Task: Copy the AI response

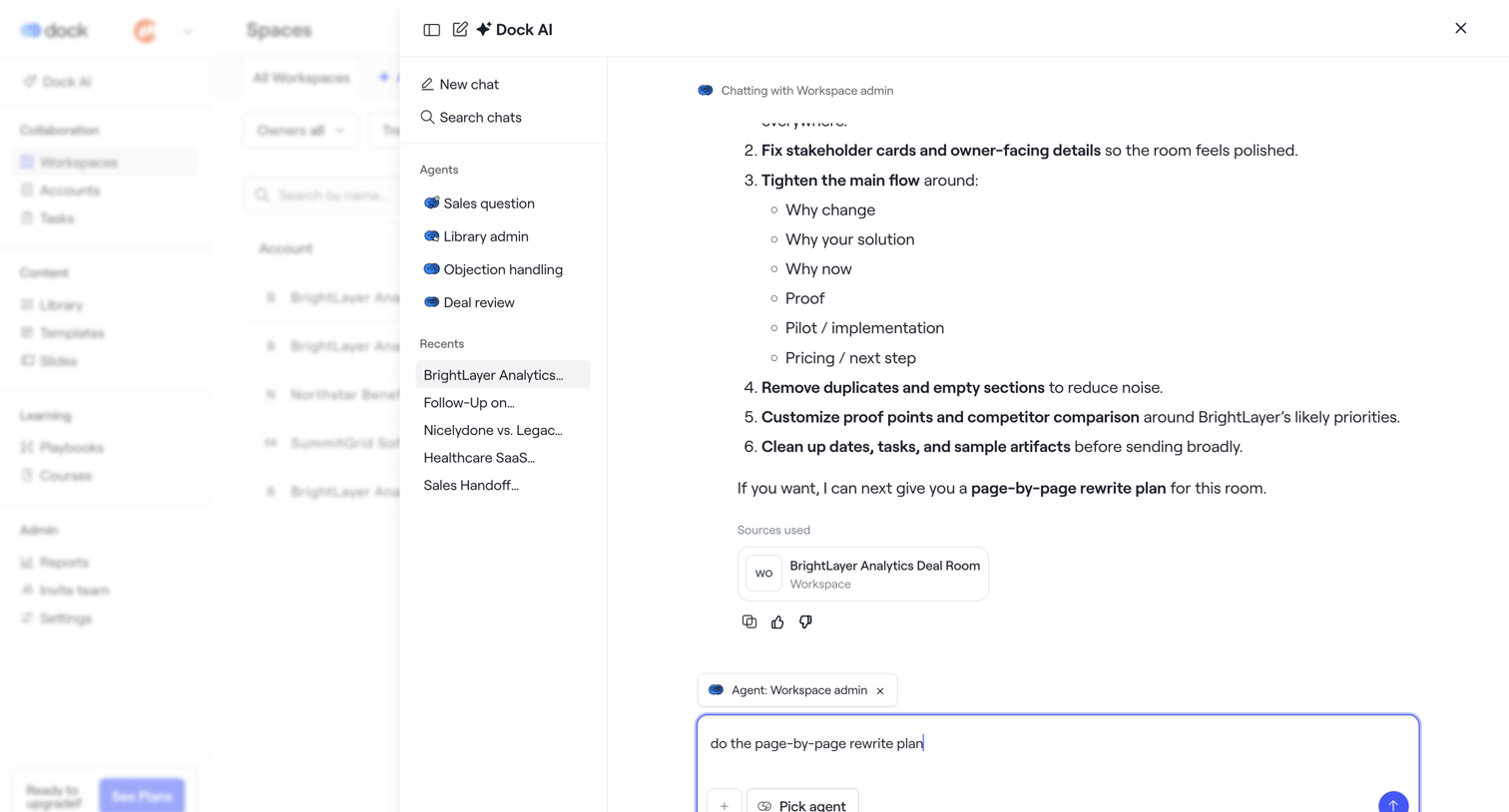Action: tap(750, 622)
